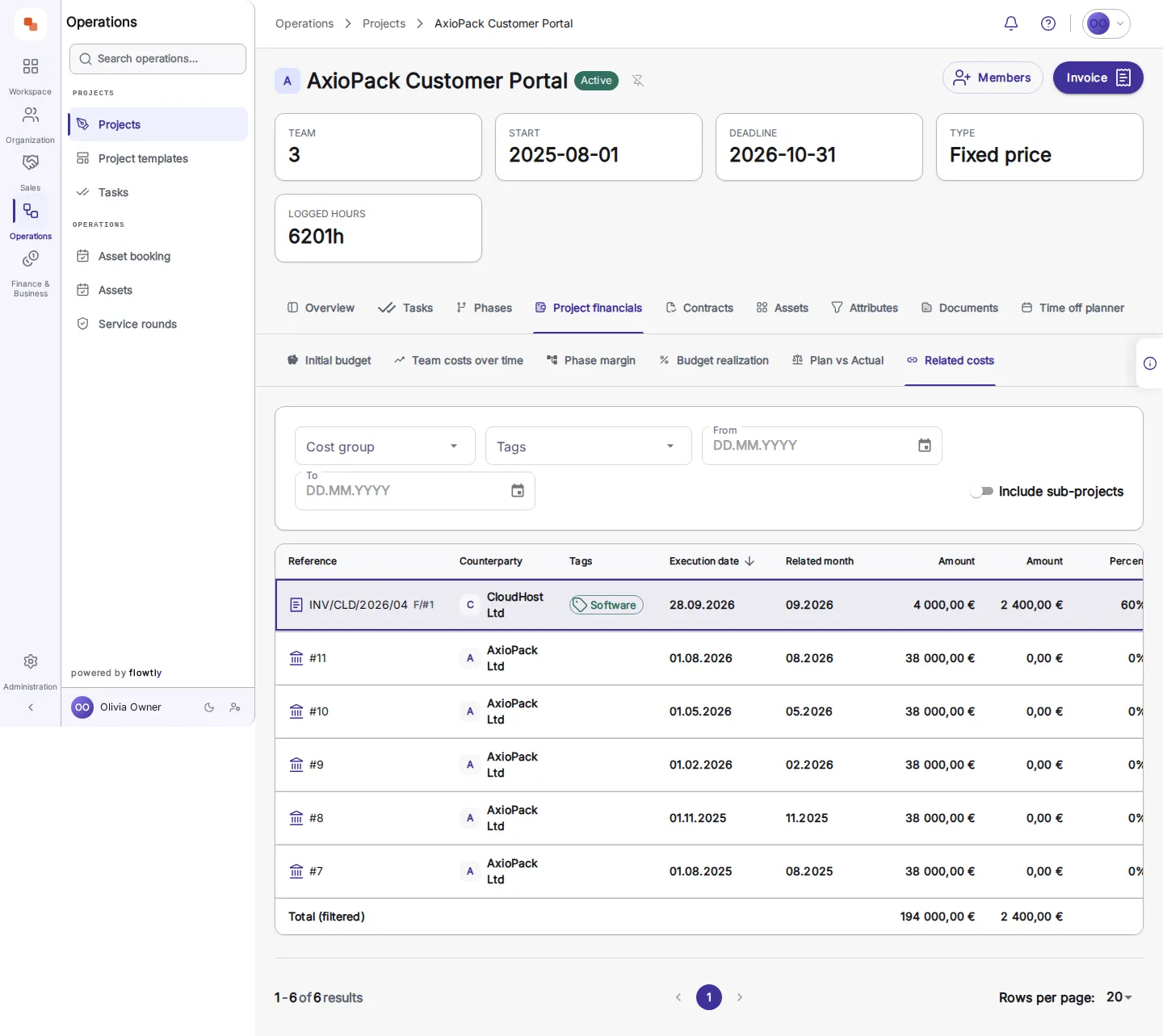Focus the Search operations field
Image resolution: width=1163 pixels, height=1036 pixels.
click(x=157, y=59)
